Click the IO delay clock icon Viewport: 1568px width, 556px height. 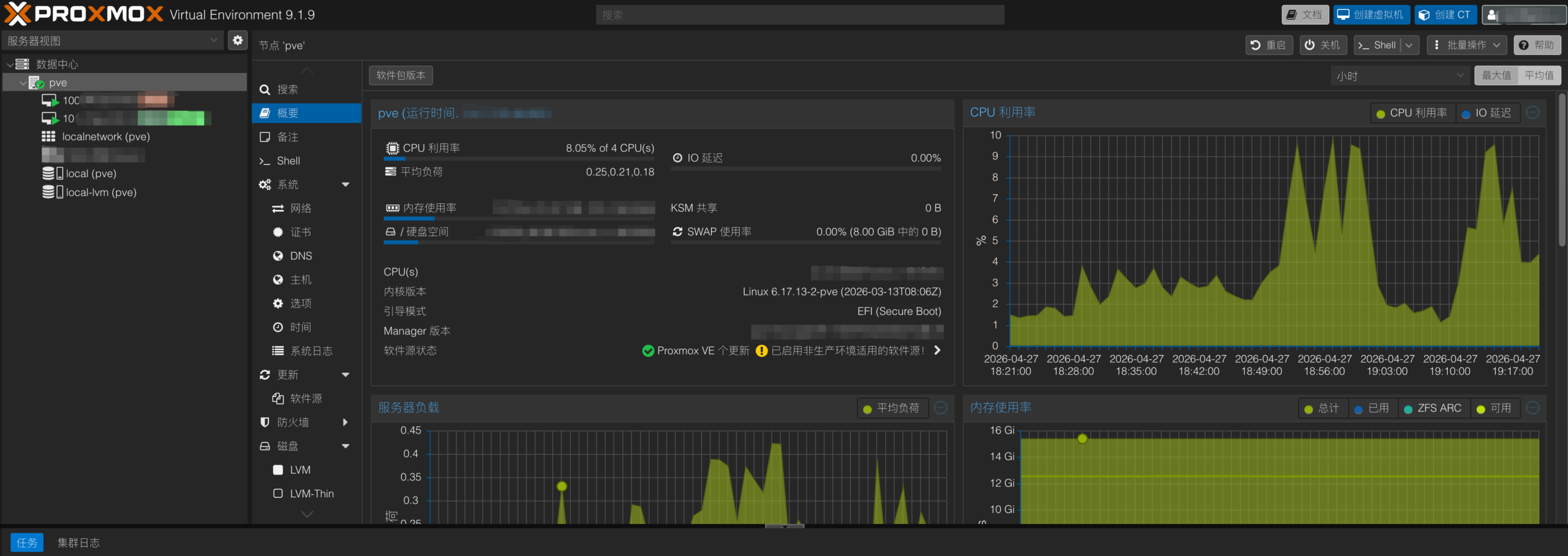[x=677, y=158]
